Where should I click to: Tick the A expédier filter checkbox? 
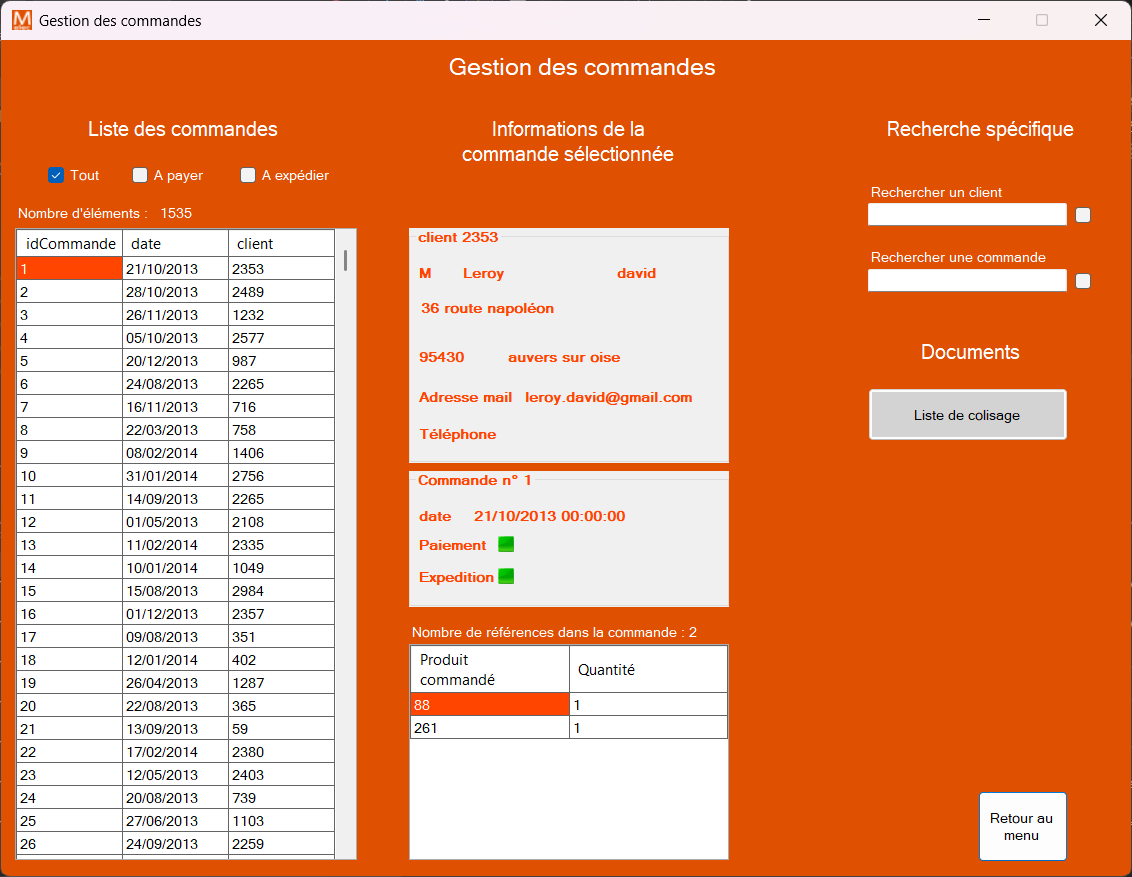click(x=248, y=176)
